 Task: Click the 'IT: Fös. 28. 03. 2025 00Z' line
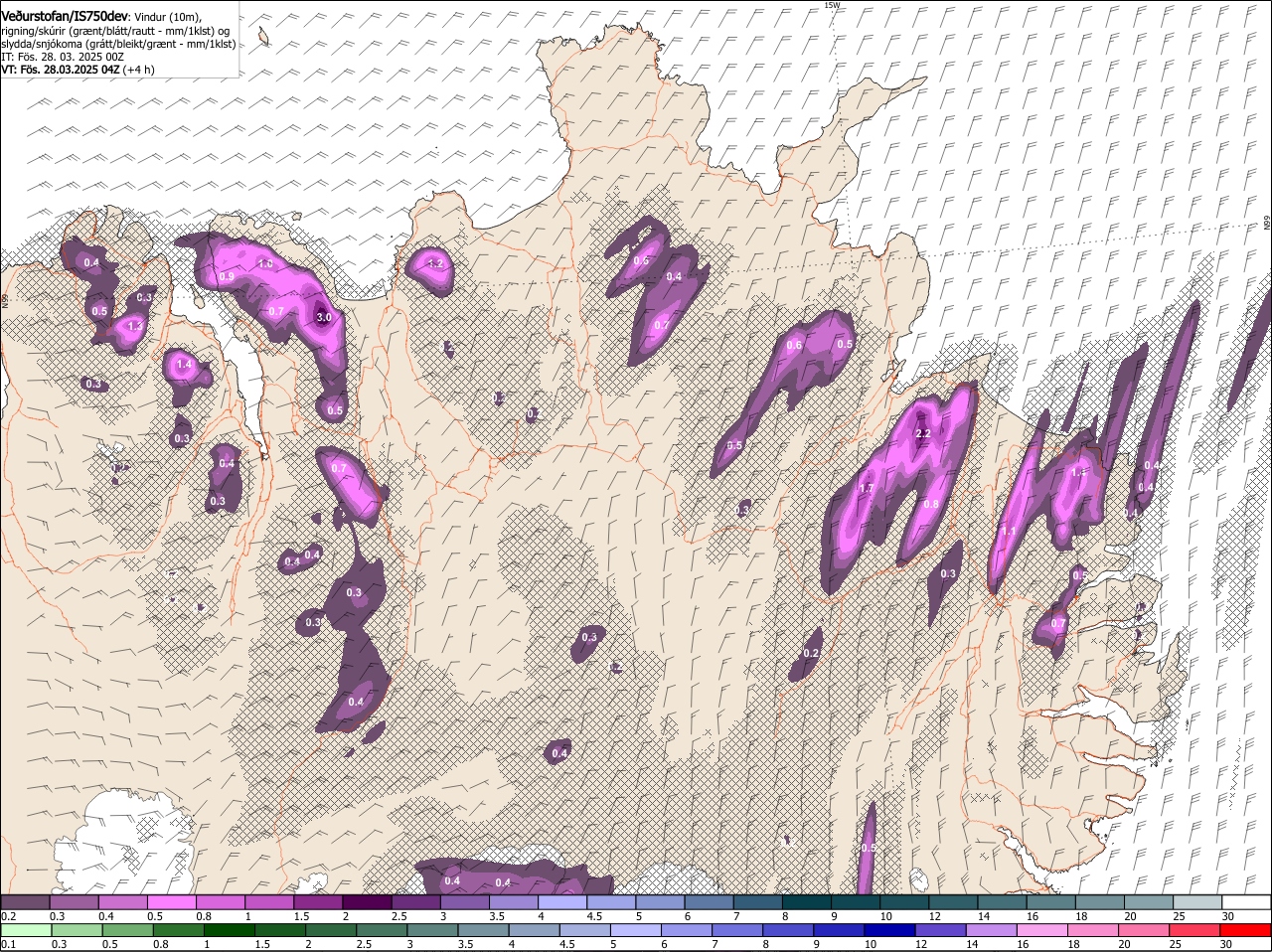pos(63,58)
